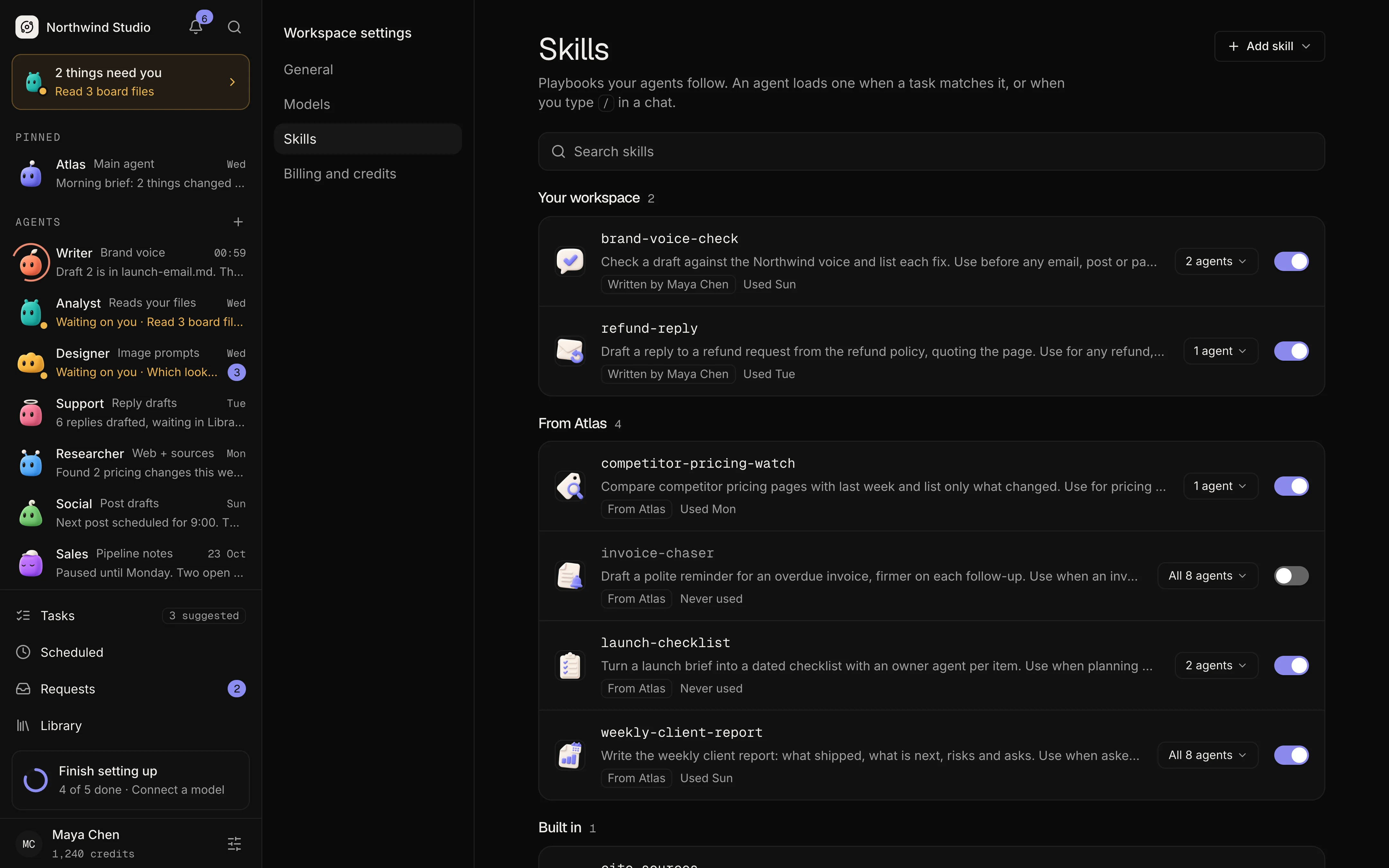The image size is (1389, 868).
Task: Turn off competitor-pricing-watch toggle
Action: click(x=1292, y=486)
